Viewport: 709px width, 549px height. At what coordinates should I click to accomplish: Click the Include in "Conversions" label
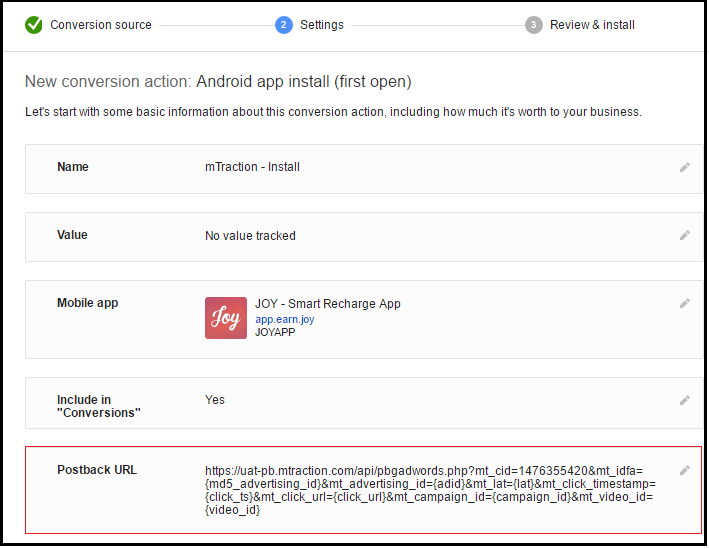99,406
